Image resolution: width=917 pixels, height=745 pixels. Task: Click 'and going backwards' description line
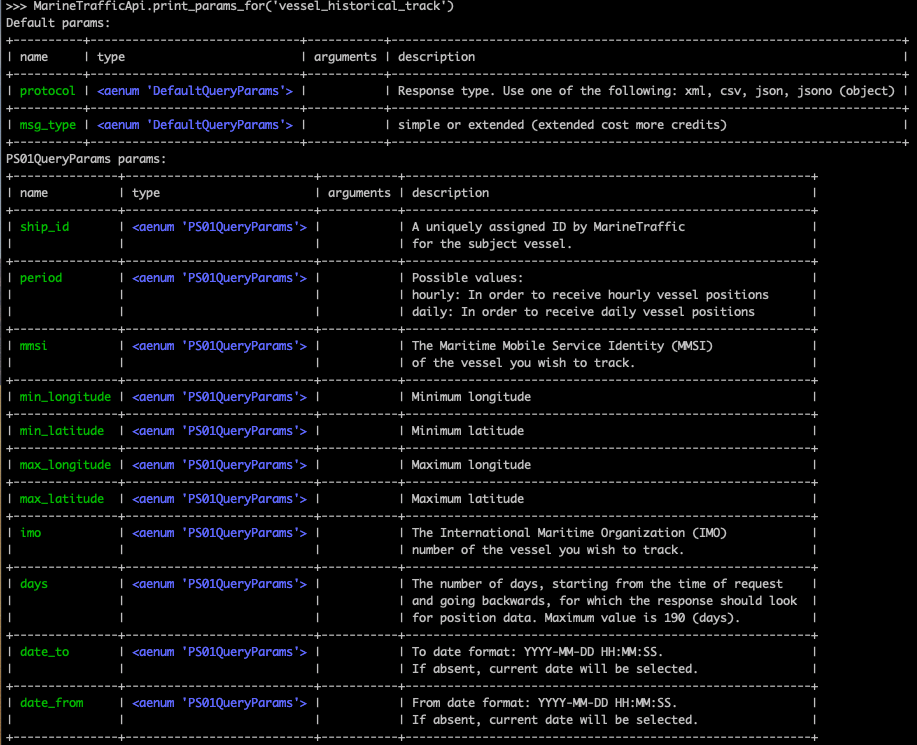tap(604, 601)
